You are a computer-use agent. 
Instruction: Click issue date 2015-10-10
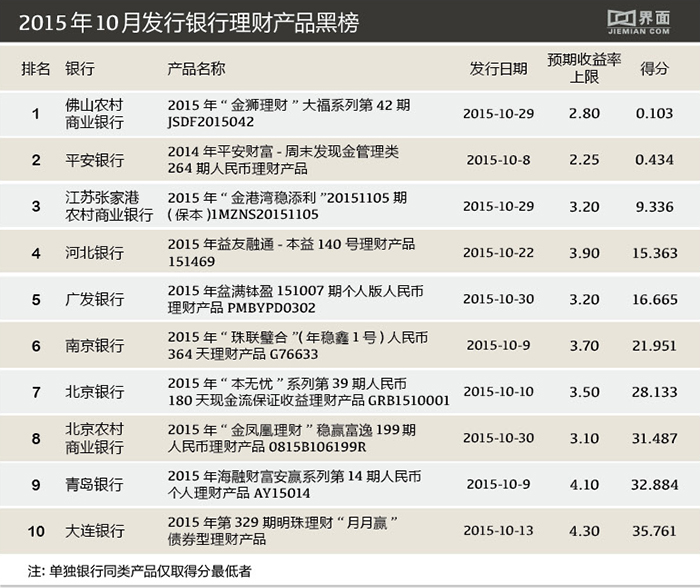tap(498, 392)
